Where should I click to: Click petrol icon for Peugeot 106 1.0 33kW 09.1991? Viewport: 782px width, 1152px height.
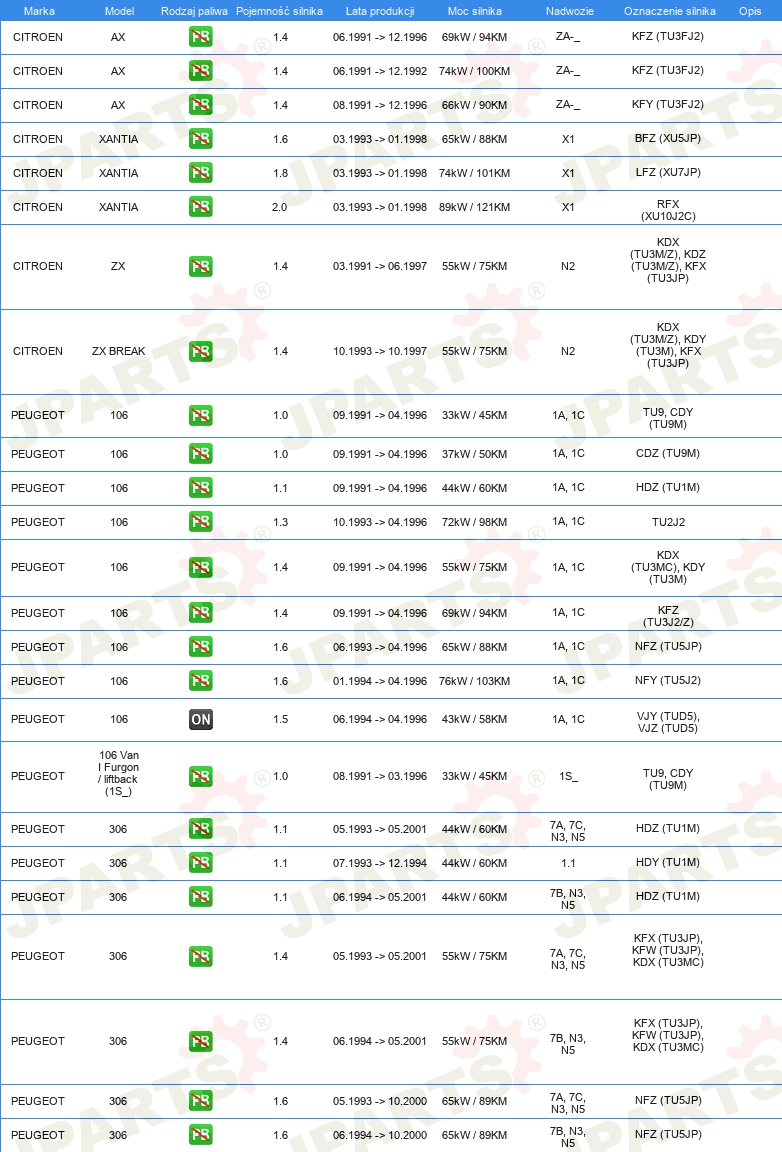[x=201, y=415]
